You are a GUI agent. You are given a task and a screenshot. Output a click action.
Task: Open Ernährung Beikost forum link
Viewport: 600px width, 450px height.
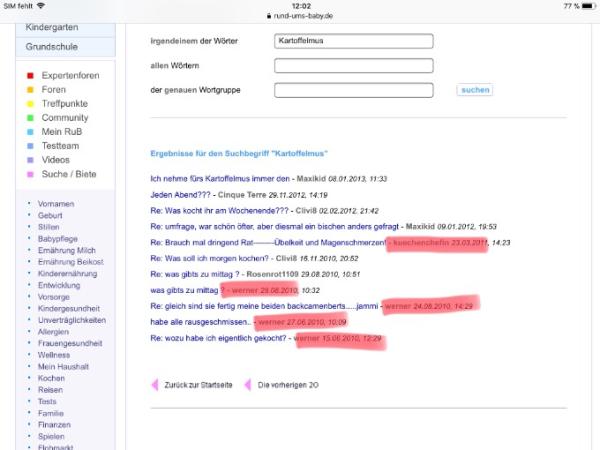click(71, 262)
